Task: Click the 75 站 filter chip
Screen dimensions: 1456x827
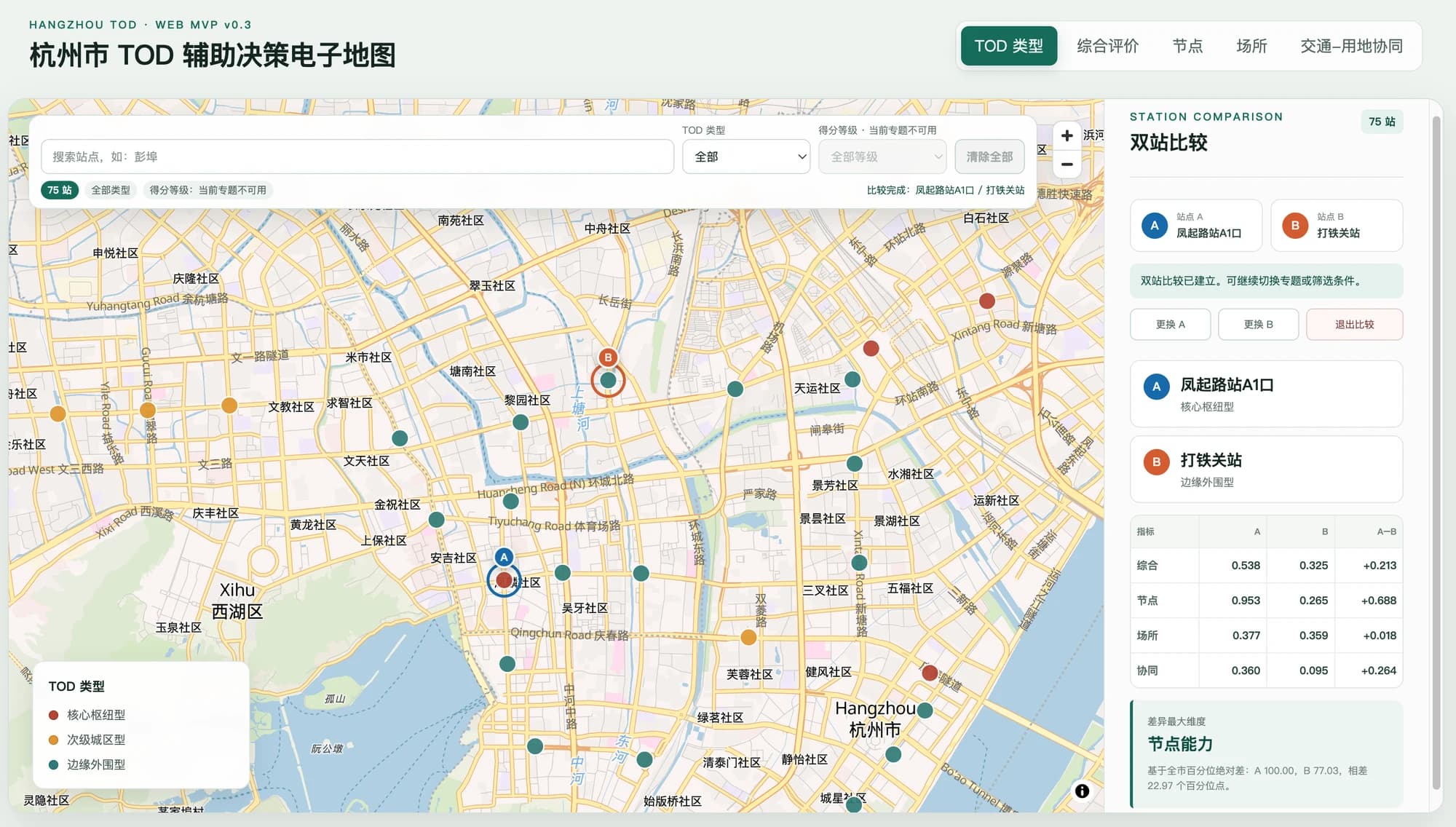Action: (x=60, y=190)
